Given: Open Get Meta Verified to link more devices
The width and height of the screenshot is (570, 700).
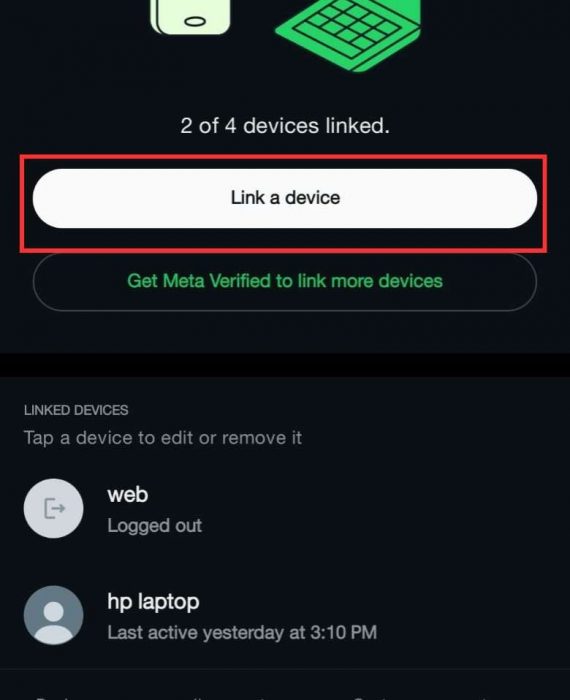Looking at the screenshot, I should [x=285, y=281].
